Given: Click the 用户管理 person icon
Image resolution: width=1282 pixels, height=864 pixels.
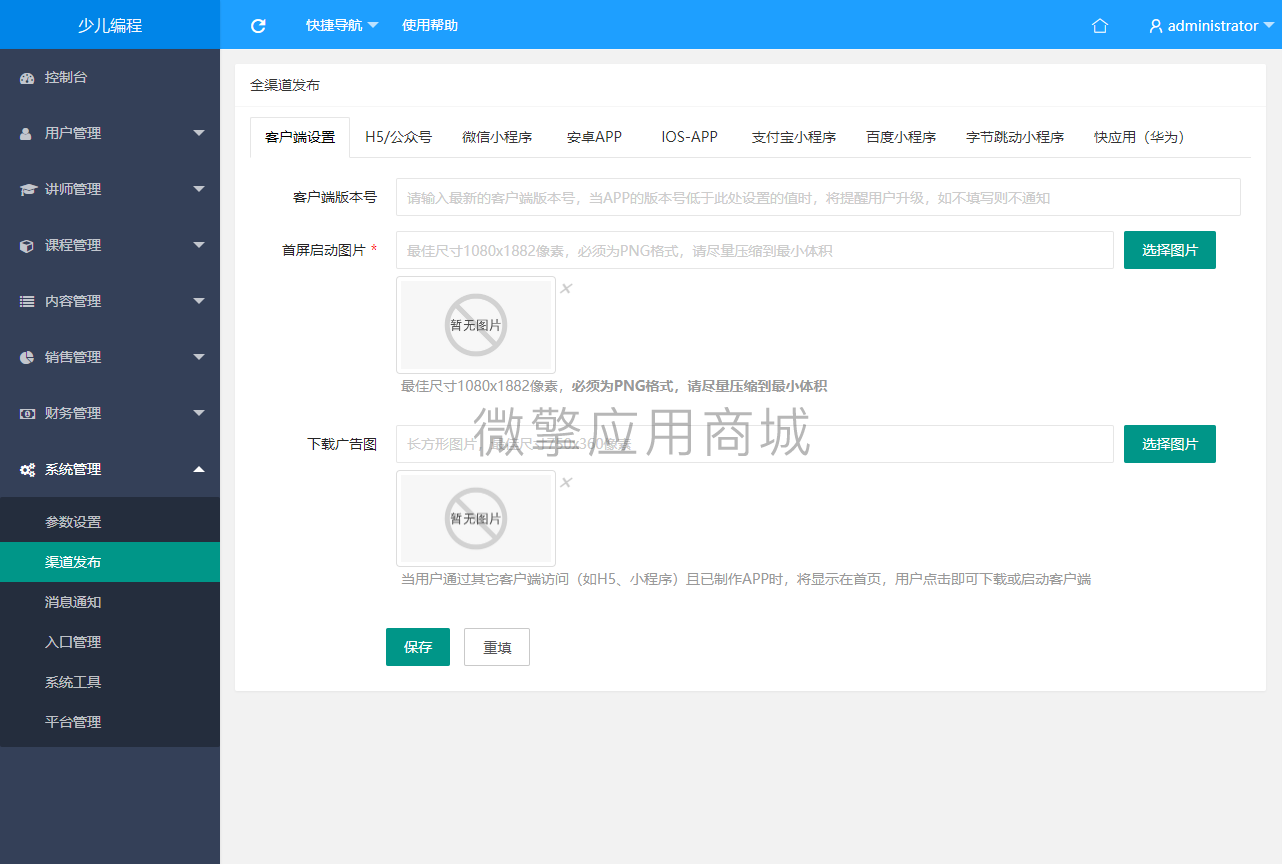Looking at the screenshot, I should point(26,133).
